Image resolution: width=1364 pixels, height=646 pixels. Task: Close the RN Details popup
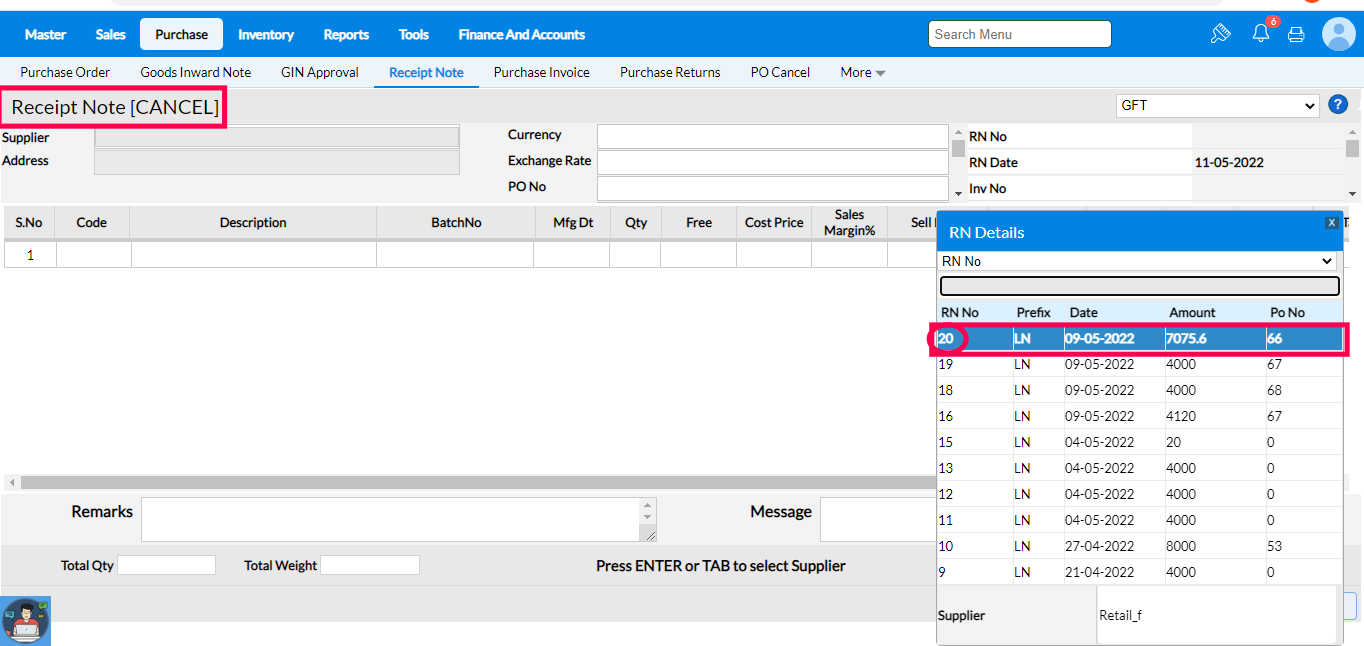(x=1331, y=223)
